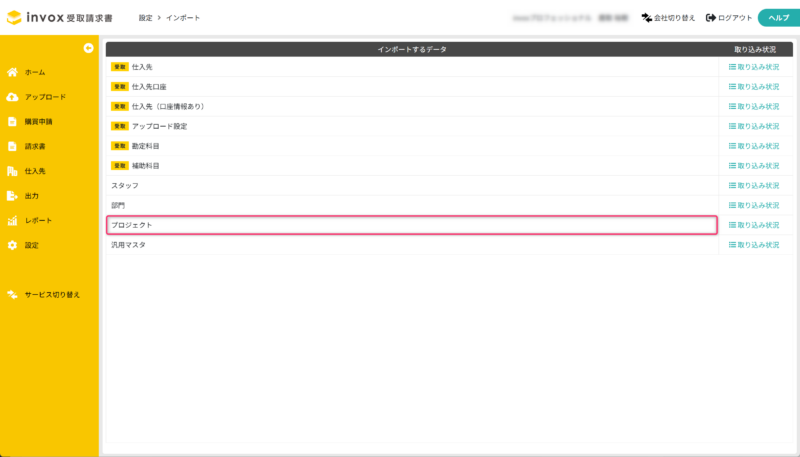Open 請求書 menu item
Viewport: 800px width, 457px height.
point(35,146)
